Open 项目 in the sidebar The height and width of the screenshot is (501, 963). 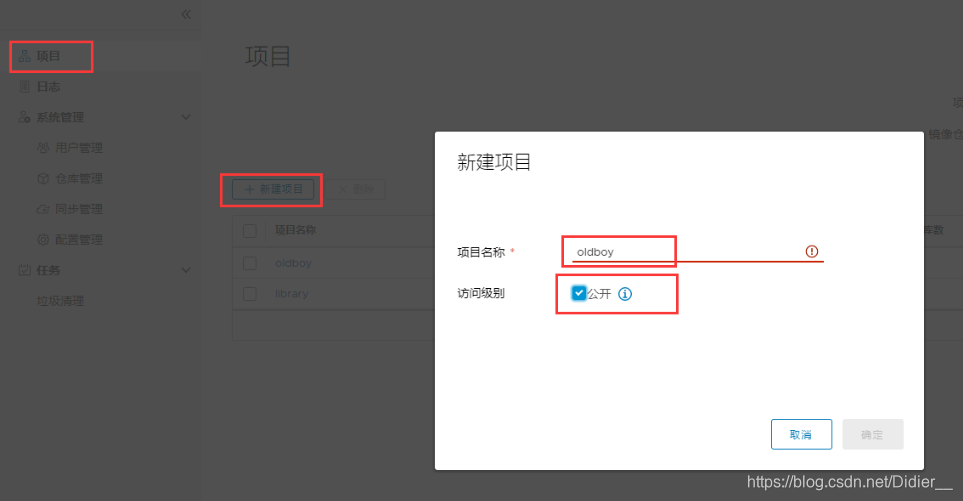point(48,56)
